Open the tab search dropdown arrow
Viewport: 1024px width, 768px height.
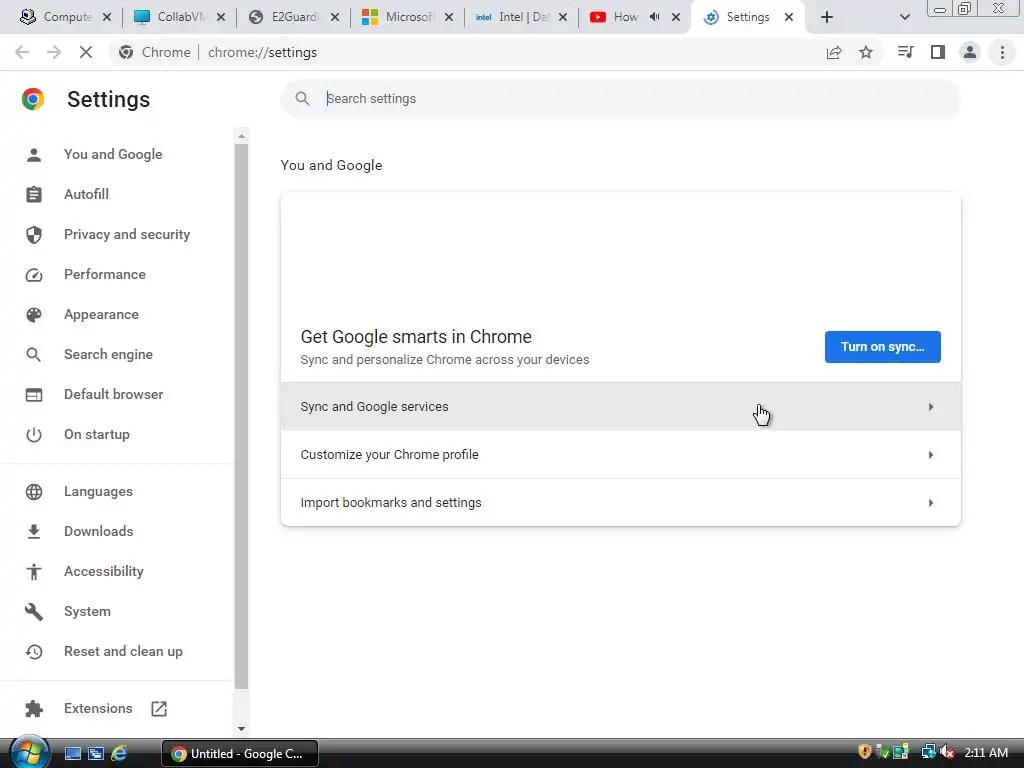(904, 18)
